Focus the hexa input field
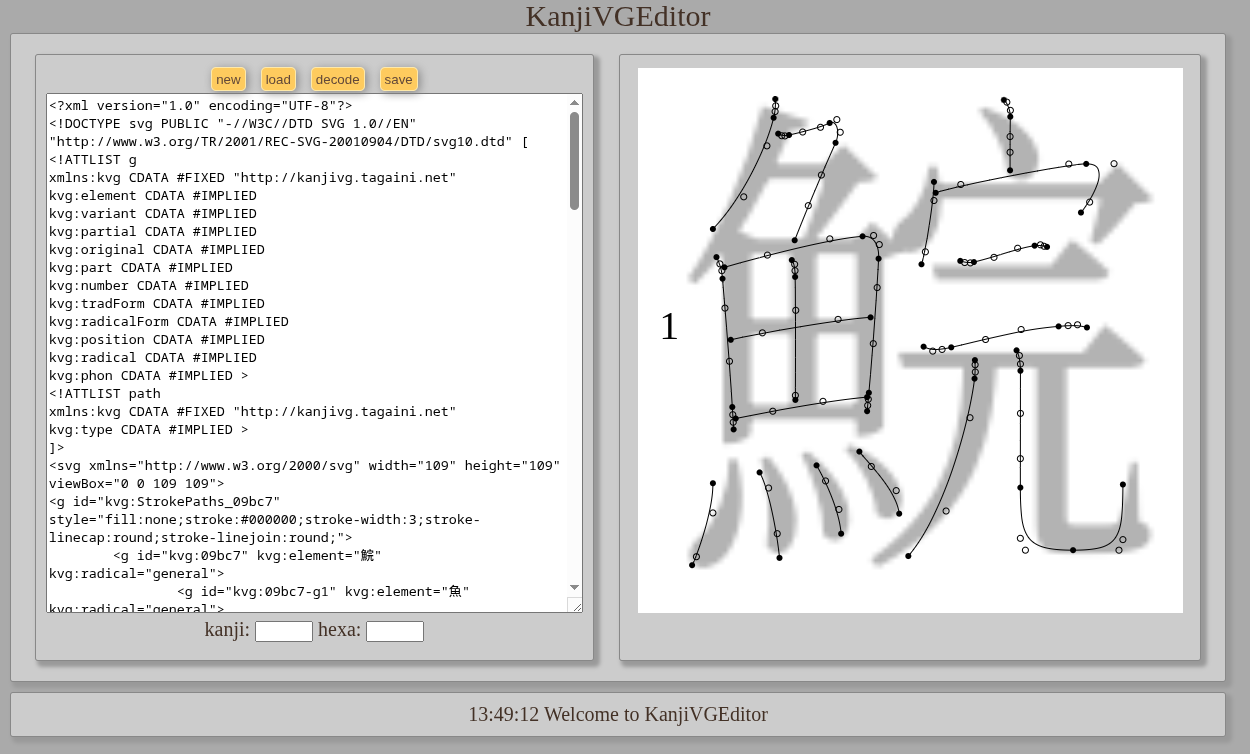Screen dimensions: 1250x754 point(395,631)
